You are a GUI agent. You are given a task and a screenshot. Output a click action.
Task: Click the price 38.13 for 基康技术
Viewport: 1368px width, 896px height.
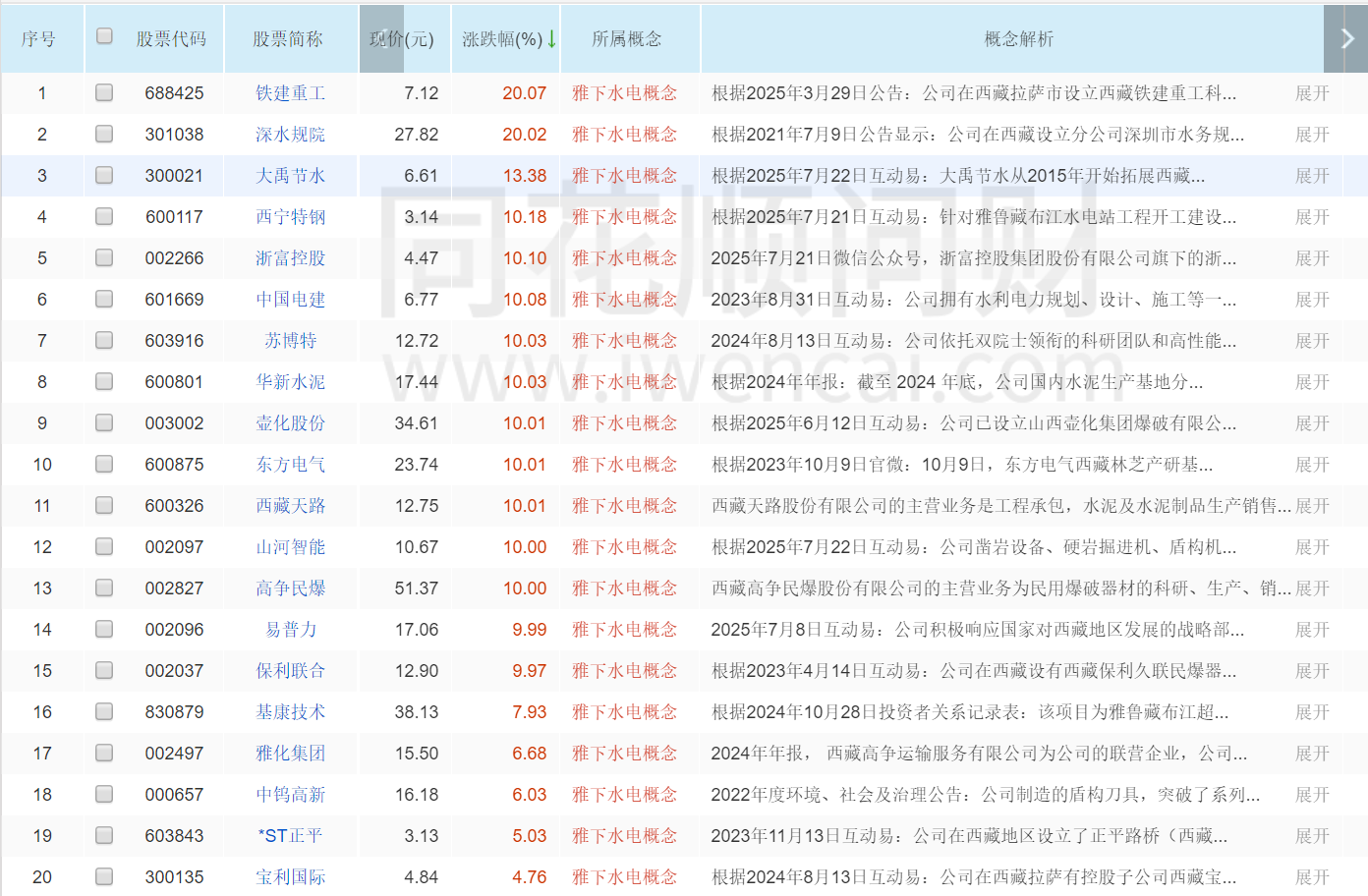pyautogui.click(x=417, y=712)
